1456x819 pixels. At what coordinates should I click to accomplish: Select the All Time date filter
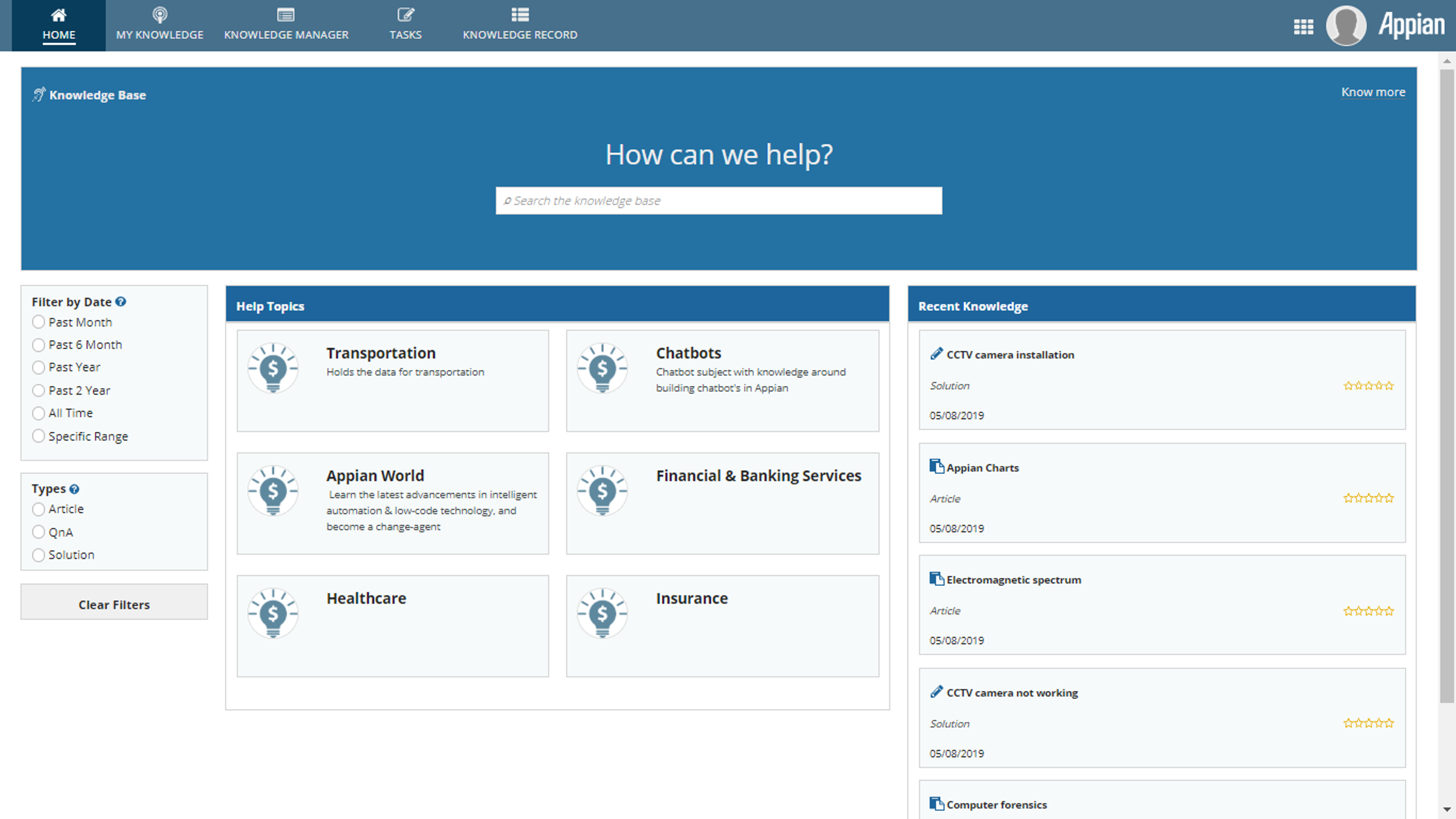(38, 413)
